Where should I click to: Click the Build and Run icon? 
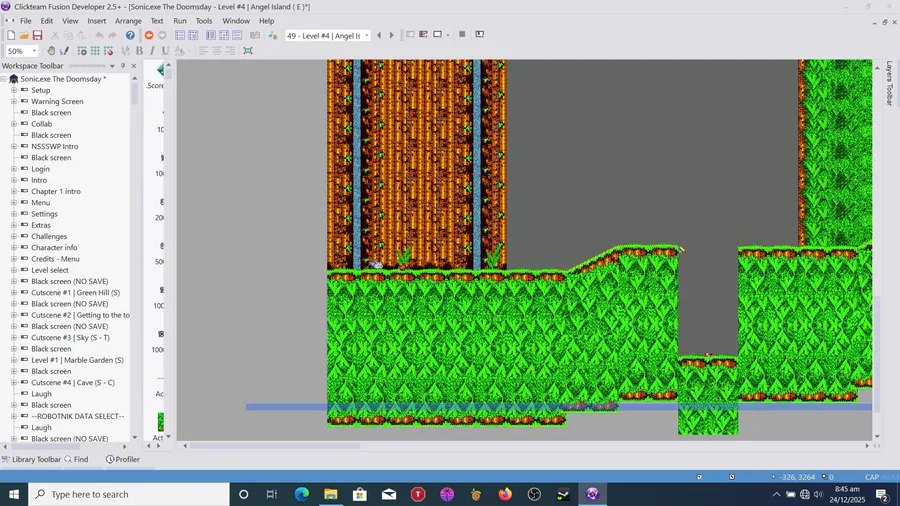coord(480,34)
